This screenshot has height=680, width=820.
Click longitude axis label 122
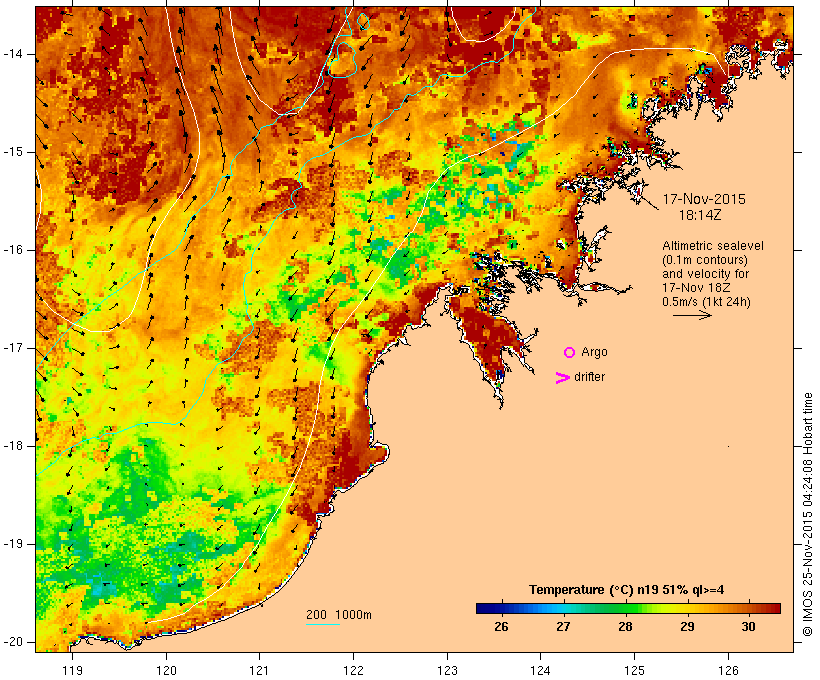click(354, 670)
